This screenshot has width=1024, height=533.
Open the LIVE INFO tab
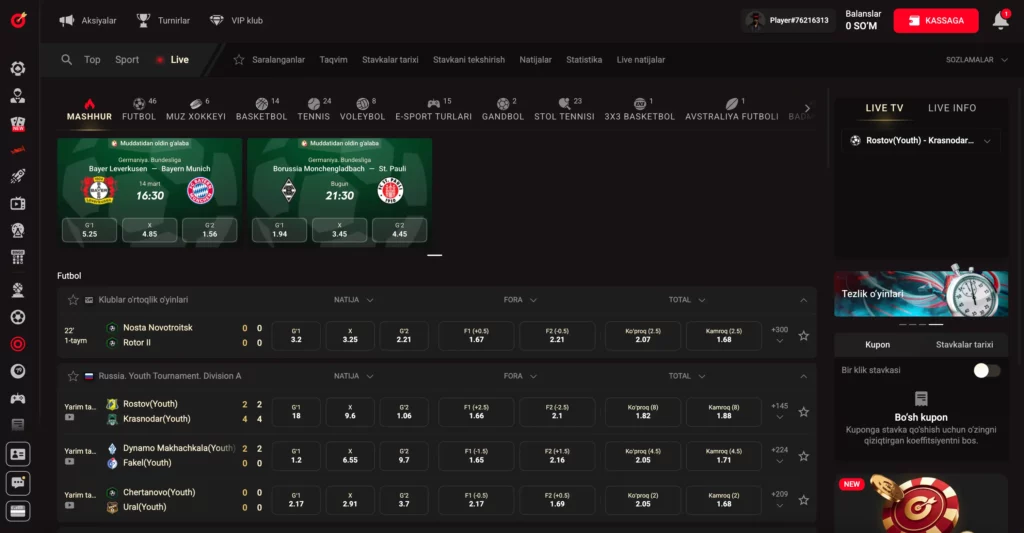pos(952,108)
